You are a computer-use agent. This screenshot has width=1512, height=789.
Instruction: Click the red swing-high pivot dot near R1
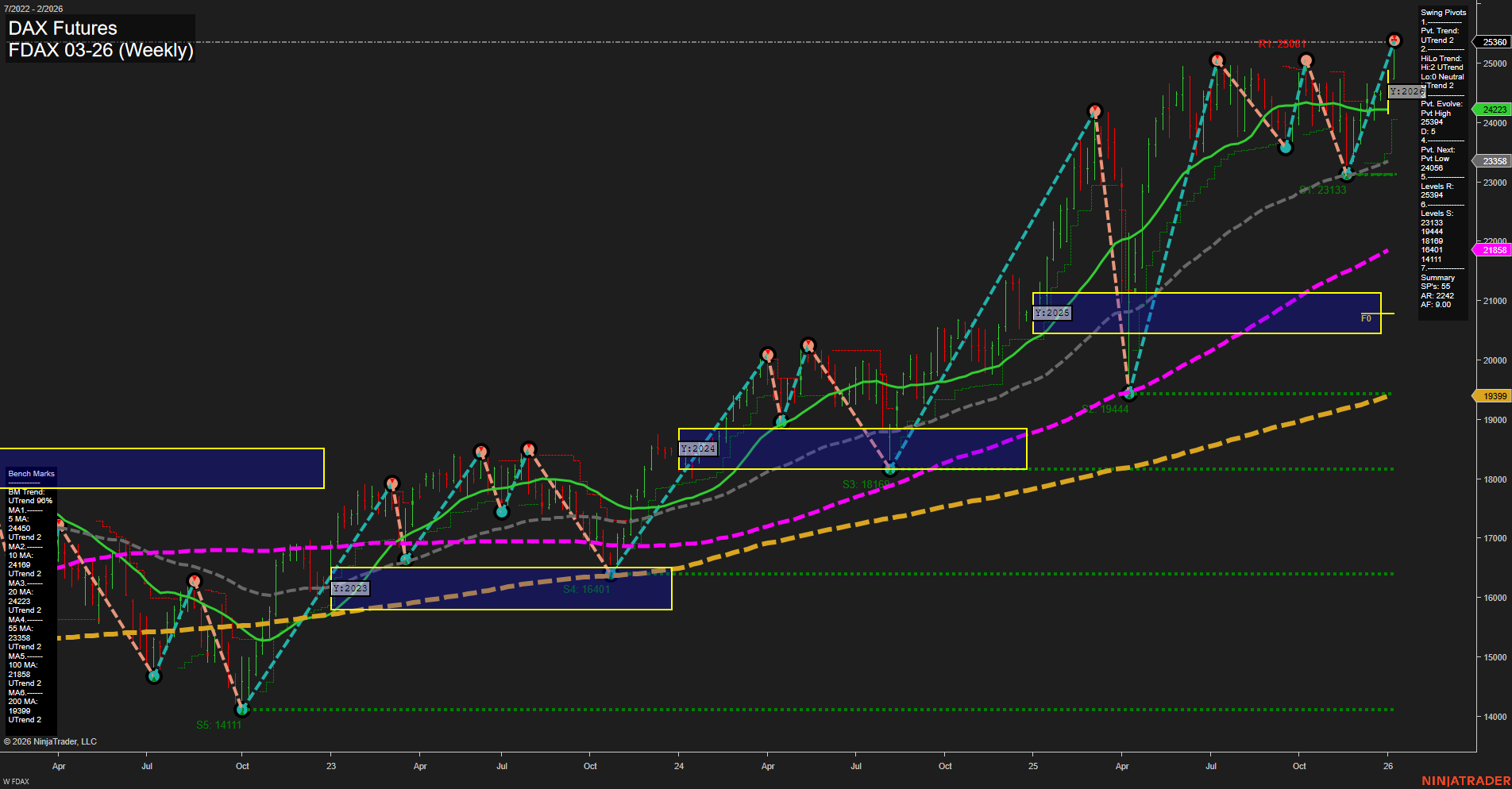[x=1394, y=37]
